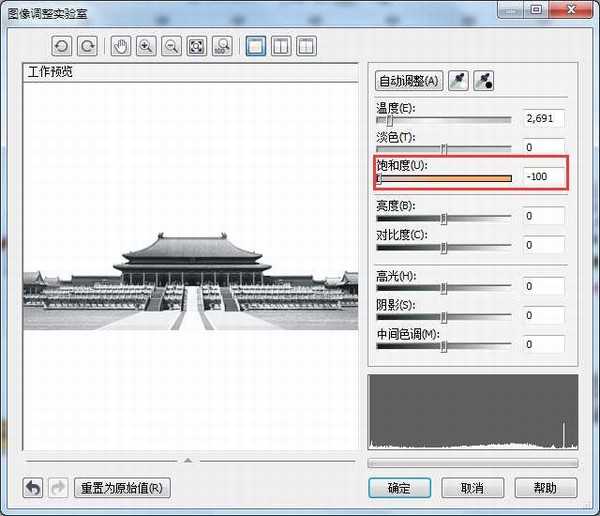Click the 温度 temperature value field
Viewport: 600px width, 516px height.
click(x=543, y=118)
